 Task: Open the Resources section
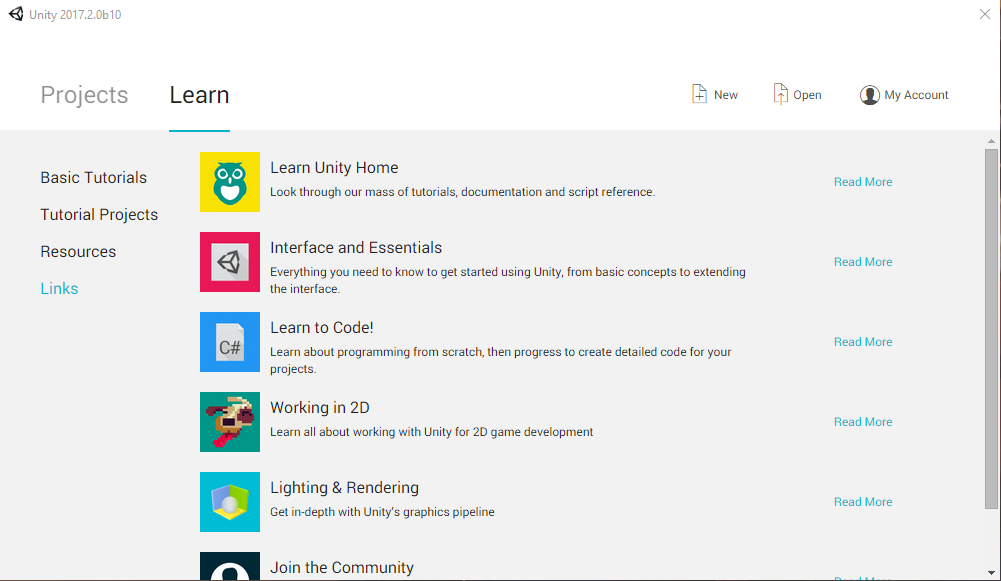coord(78,251)
